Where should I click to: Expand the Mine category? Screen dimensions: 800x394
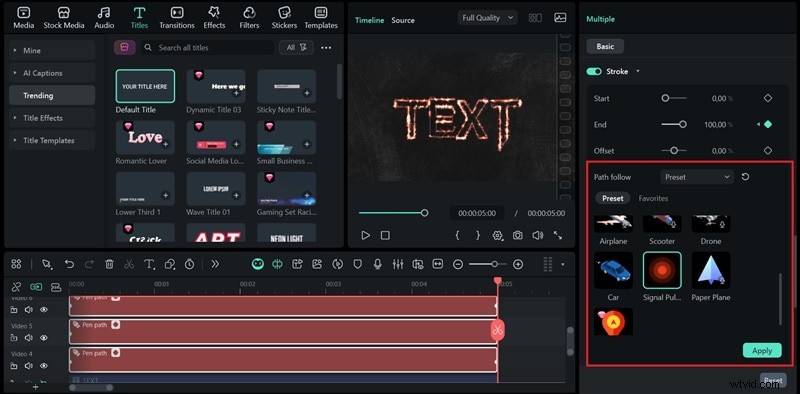tap(52, 51)
